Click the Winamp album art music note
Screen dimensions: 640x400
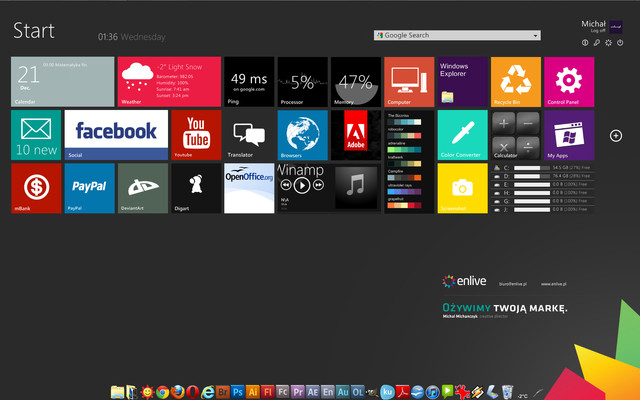point(356,188)
